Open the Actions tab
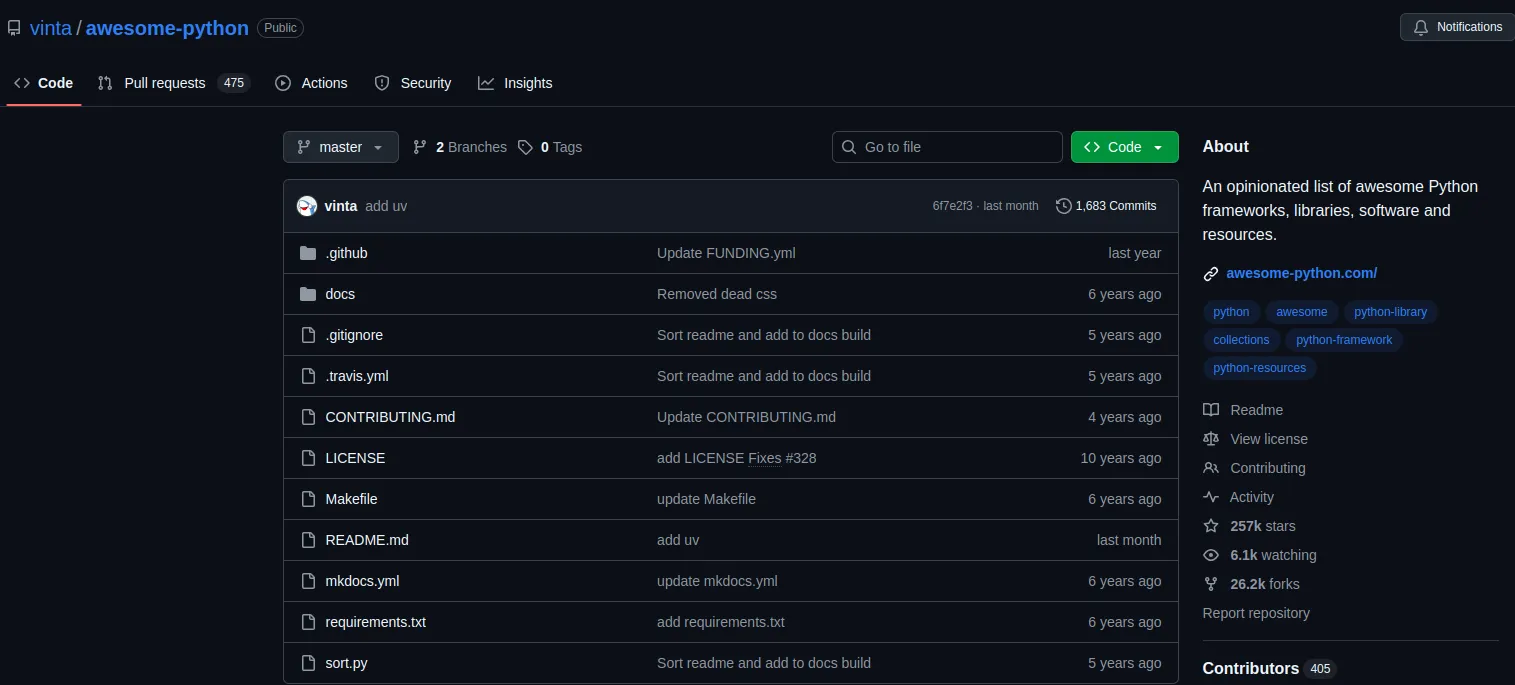The image size is (1515, 685). pyautogui.click(x=311, y=83)
